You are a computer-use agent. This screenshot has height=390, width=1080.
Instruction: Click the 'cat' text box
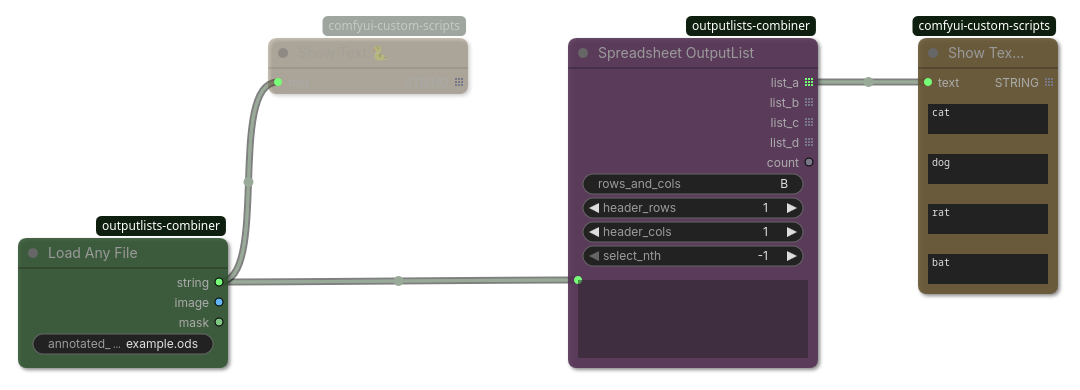click(988, 119)
